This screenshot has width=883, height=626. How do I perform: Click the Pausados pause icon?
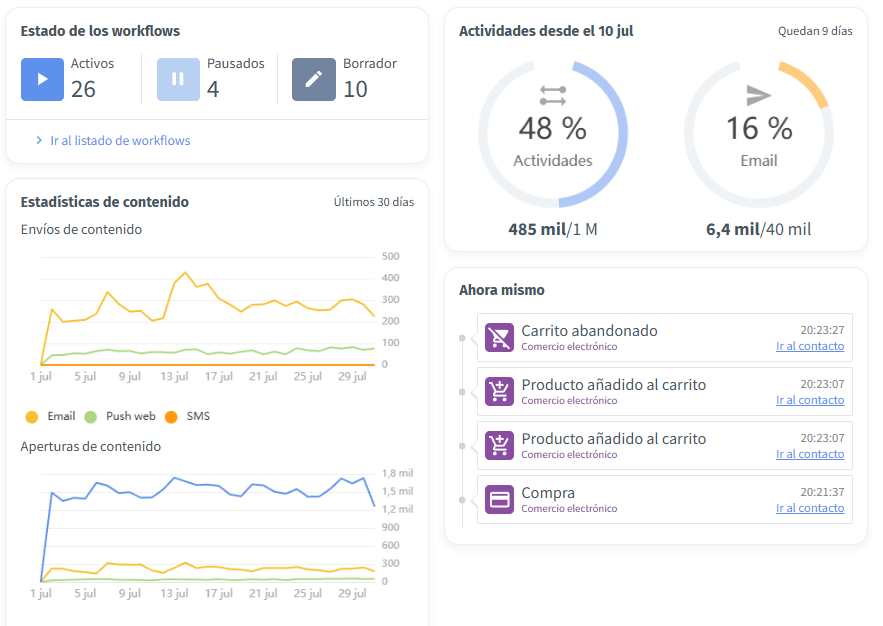[x=178, y=79]
